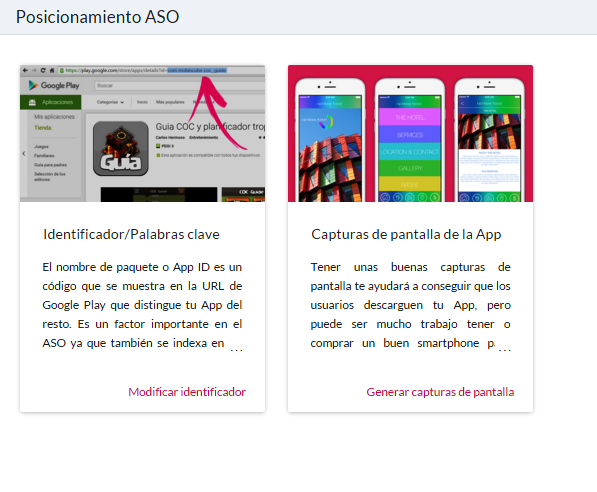
Task: Click the phone mockups thumbnail image
Action: (410, 133)
